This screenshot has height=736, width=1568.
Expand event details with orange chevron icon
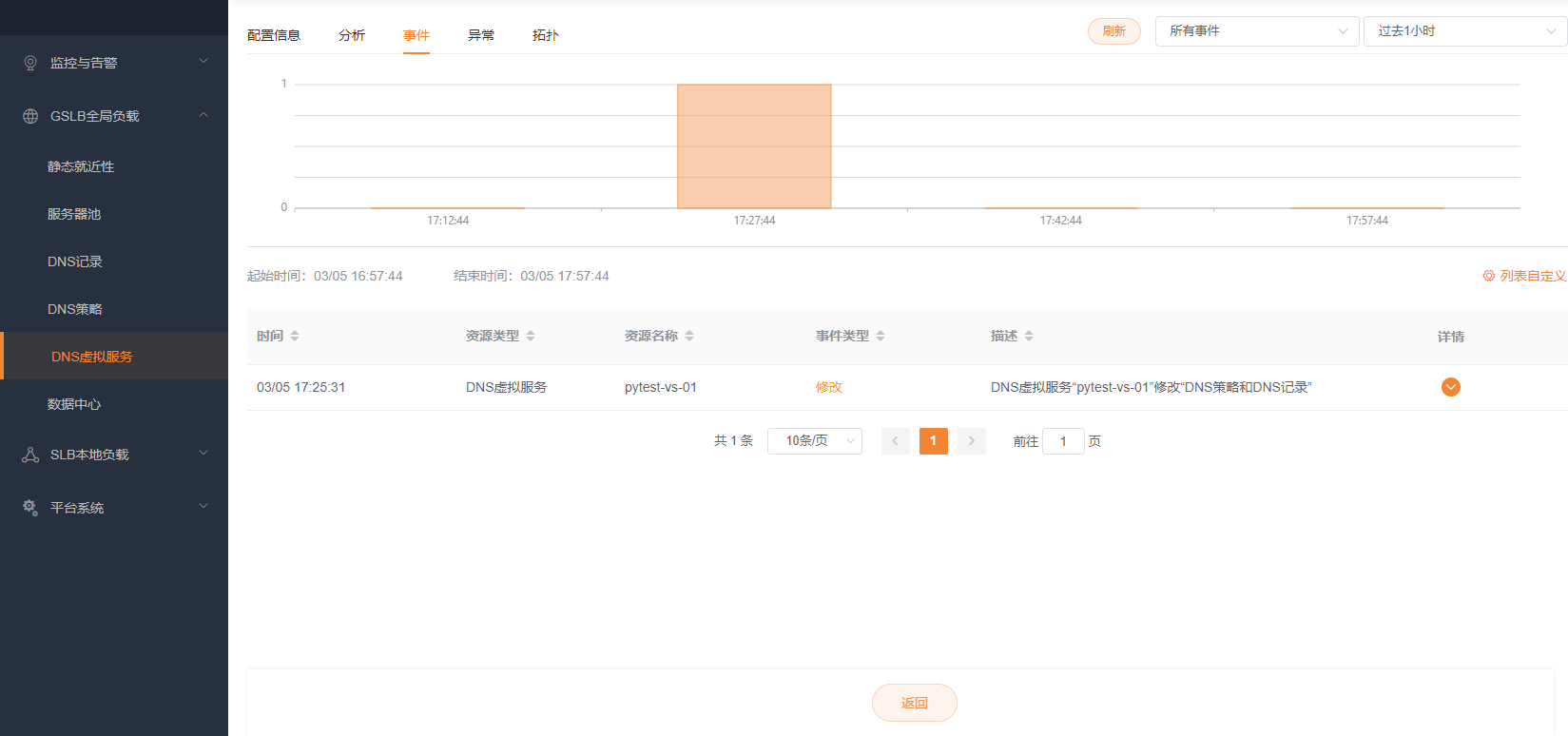click(x=1450, y=387)
